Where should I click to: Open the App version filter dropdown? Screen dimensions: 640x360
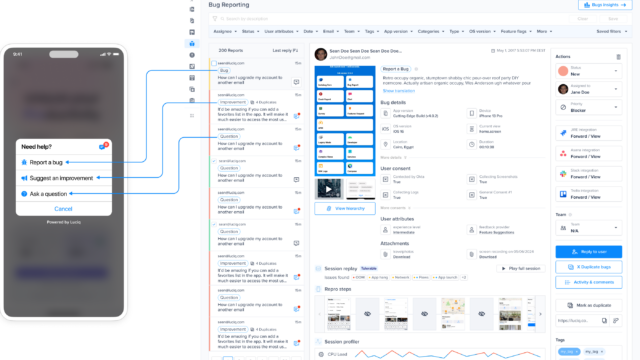(x=398, y=31)
